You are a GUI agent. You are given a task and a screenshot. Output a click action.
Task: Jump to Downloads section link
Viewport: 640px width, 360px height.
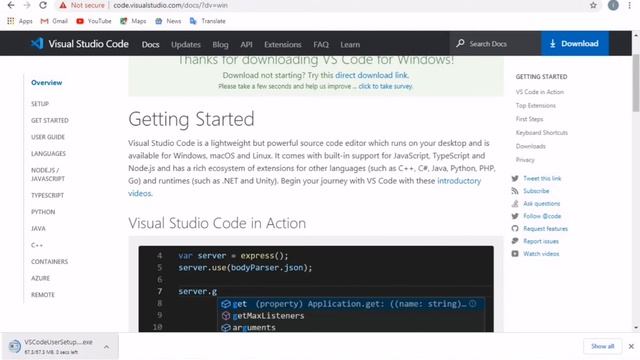click(x=531, y=146)
